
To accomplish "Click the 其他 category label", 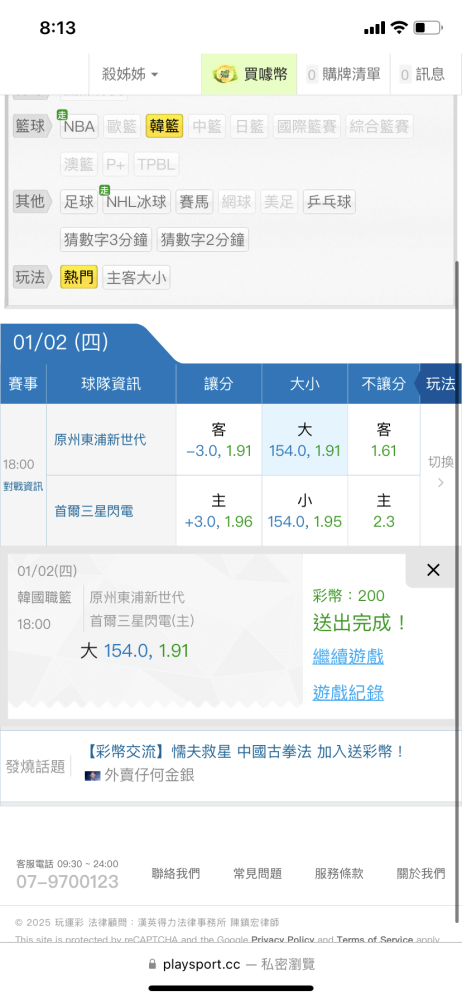I will (32, 202).
